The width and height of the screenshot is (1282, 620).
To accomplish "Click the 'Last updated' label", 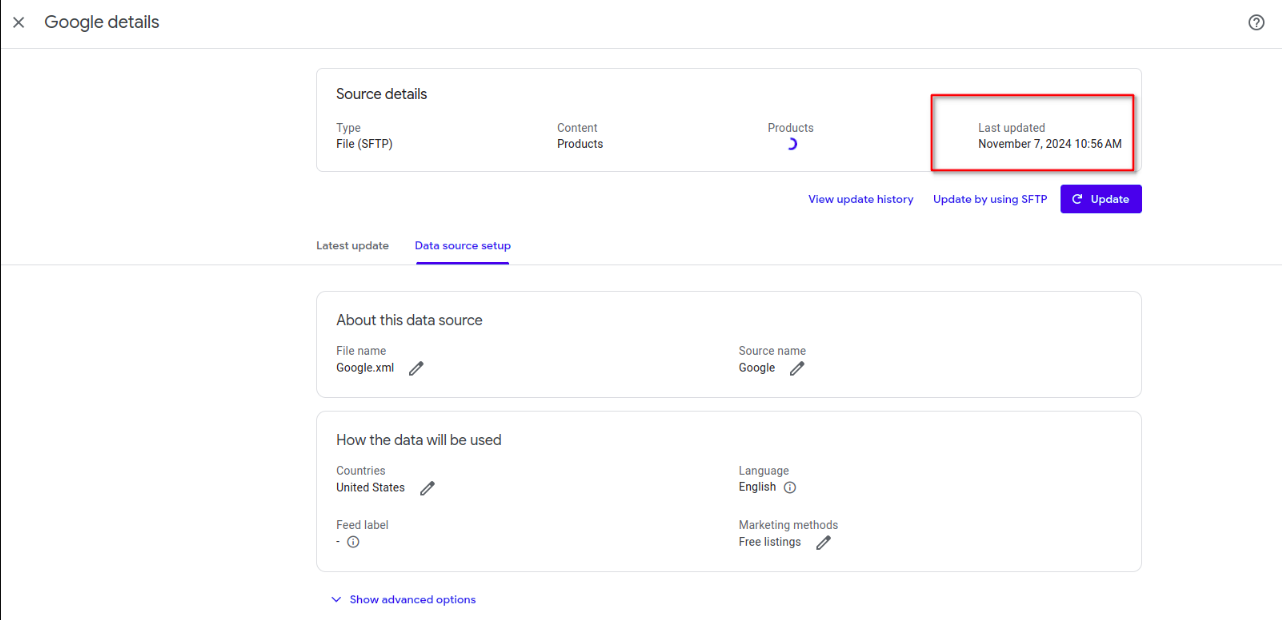I will (1012, 128).
